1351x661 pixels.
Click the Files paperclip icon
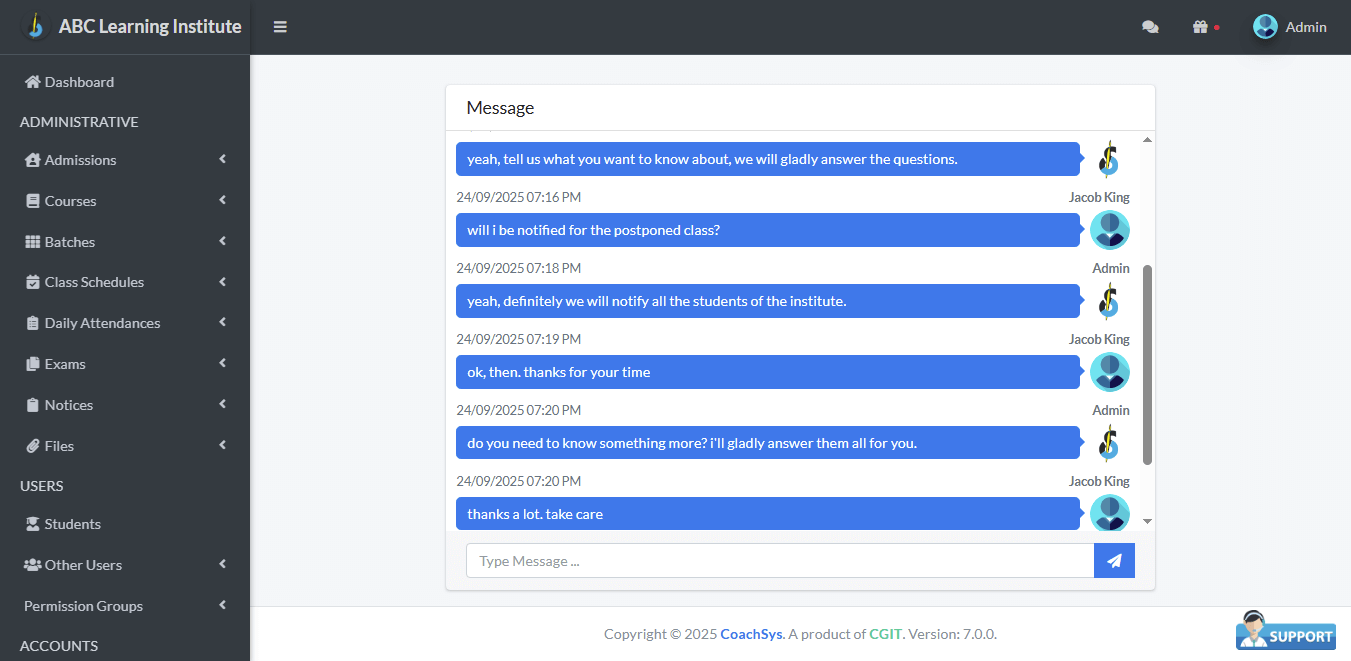click(33, 446)
